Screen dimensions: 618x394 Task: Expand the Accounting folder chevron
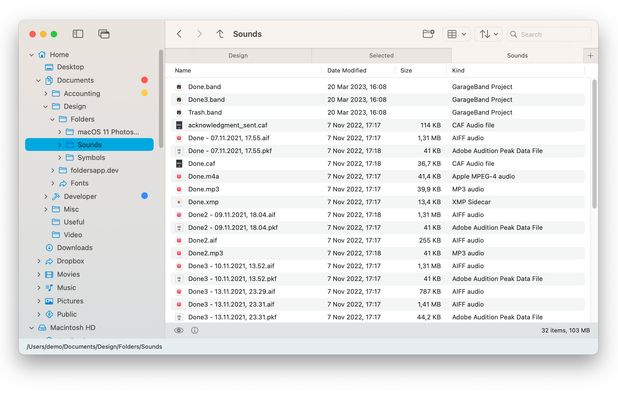click(45, 93)
